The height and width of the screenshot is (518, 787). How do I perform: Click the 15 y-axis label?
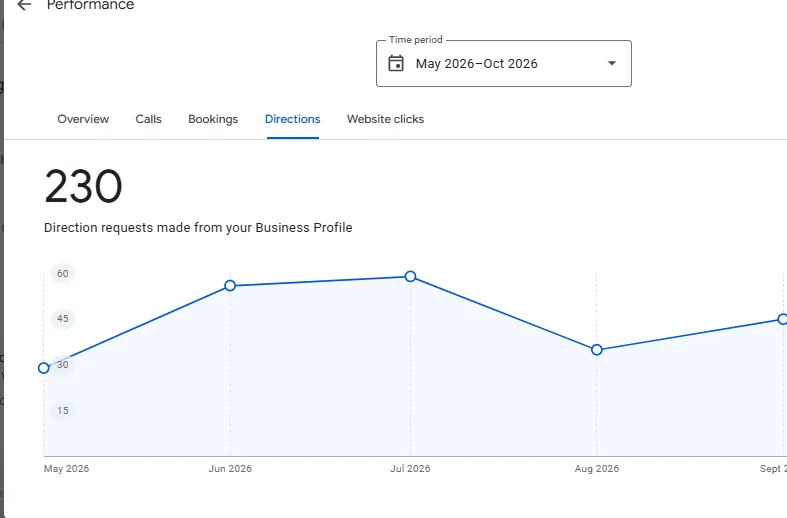62,411
